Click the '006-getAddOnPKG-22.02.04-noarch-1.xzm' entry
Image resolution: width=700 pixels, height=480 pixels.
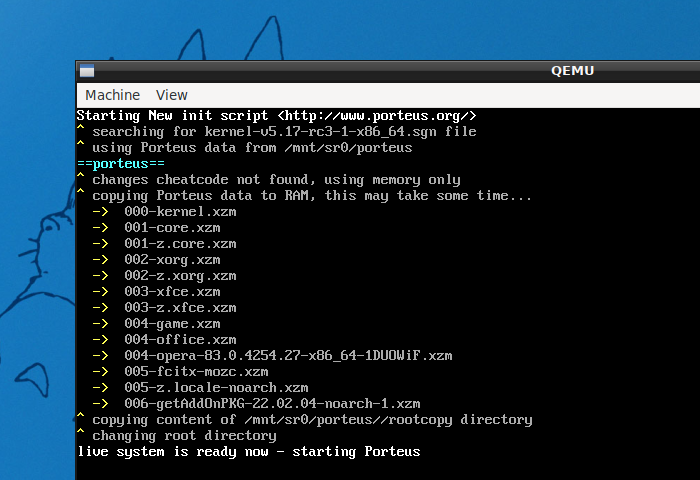(272, 404)
